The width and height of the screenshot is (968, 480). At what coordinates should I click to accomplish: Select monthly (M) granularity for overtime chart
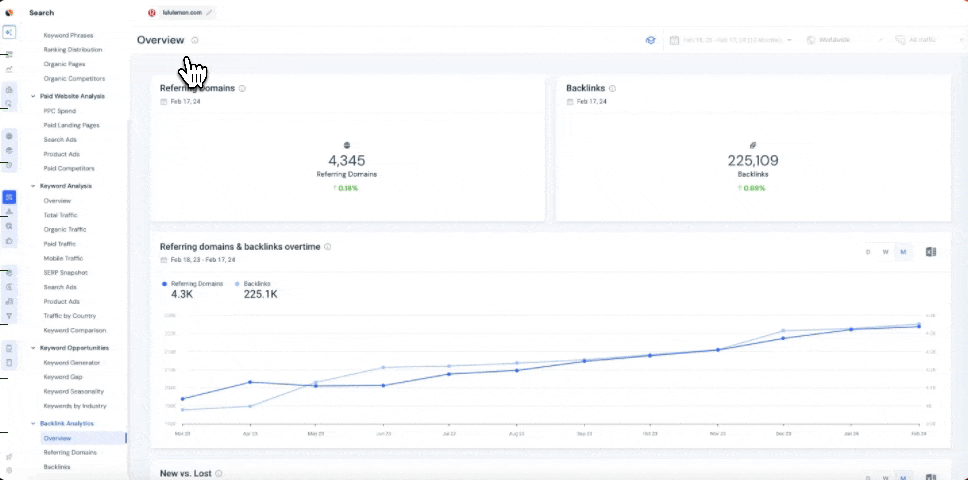click(903, 251)
